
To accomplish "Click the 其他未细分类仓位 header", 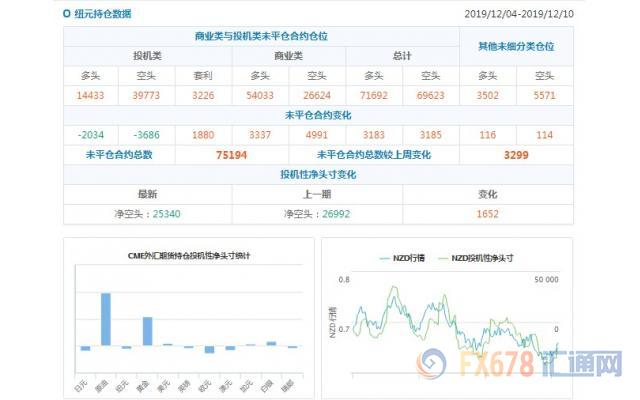I will point(516,46).
